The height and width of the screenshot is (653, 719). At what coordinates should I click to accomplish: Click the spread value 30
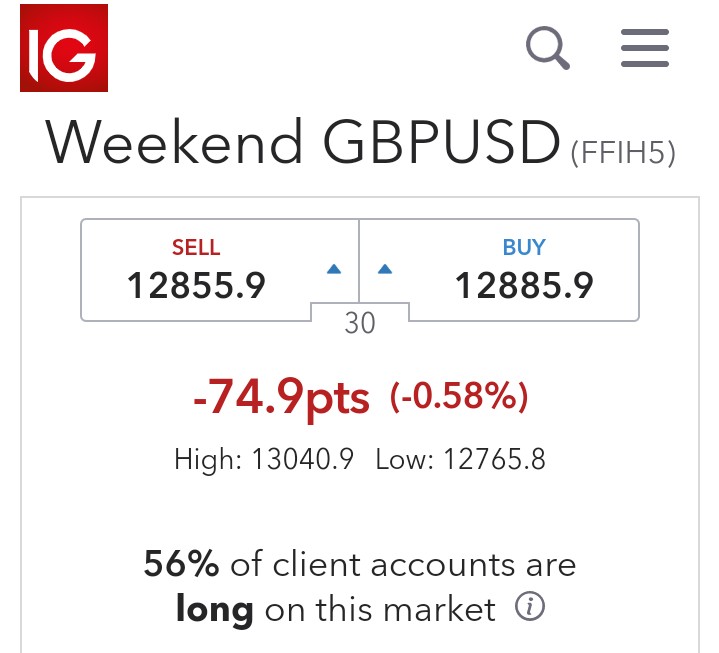[360, 323]
